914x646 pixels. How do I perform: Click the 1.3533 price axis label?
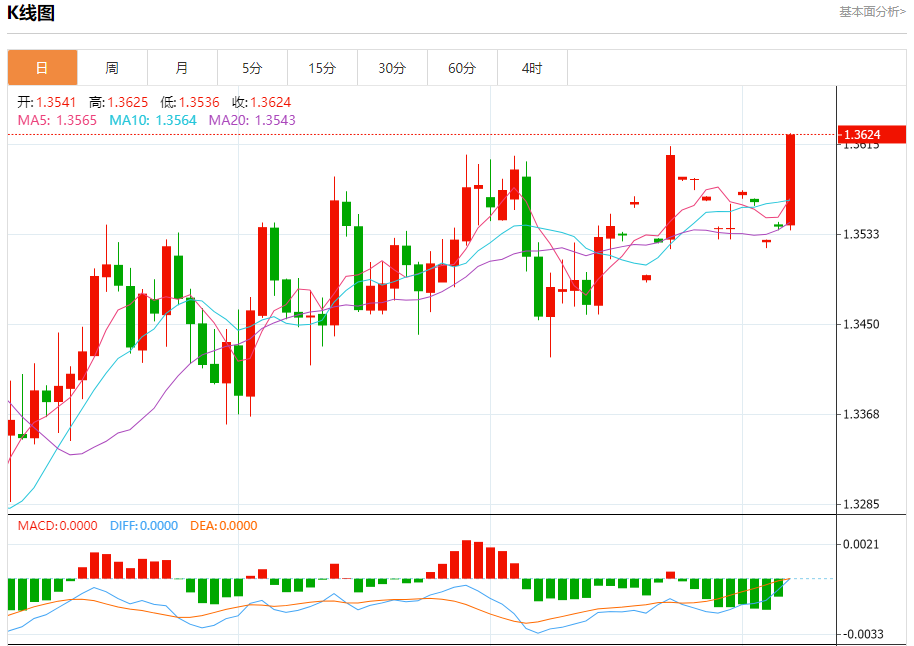[x=861, y=234]
